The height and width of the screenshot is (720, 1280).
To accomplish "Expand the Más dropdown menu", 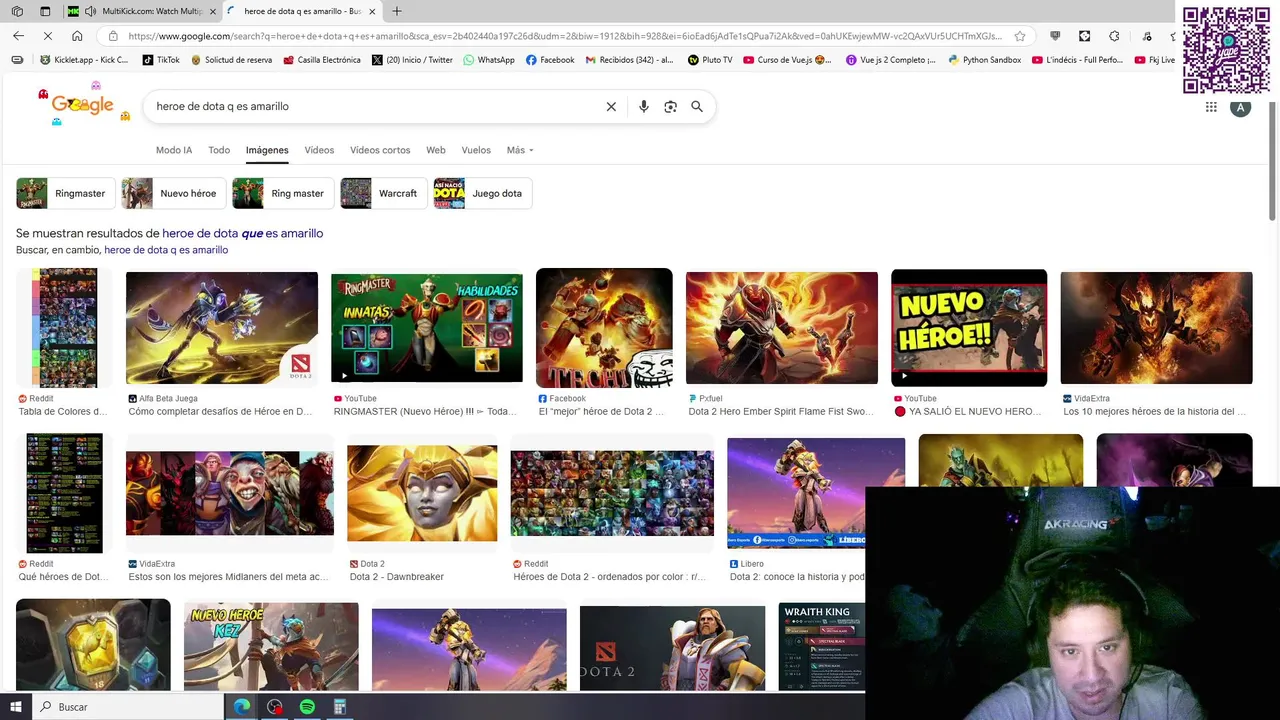I will [x=520, y=150].
